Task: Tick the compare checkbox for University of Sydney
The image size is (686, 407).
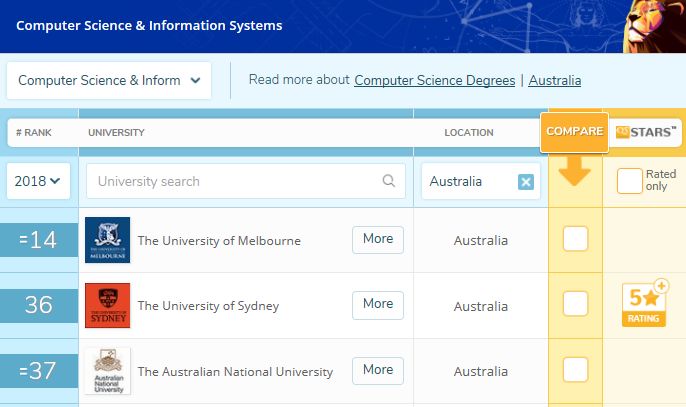Action: coord(575,303)
